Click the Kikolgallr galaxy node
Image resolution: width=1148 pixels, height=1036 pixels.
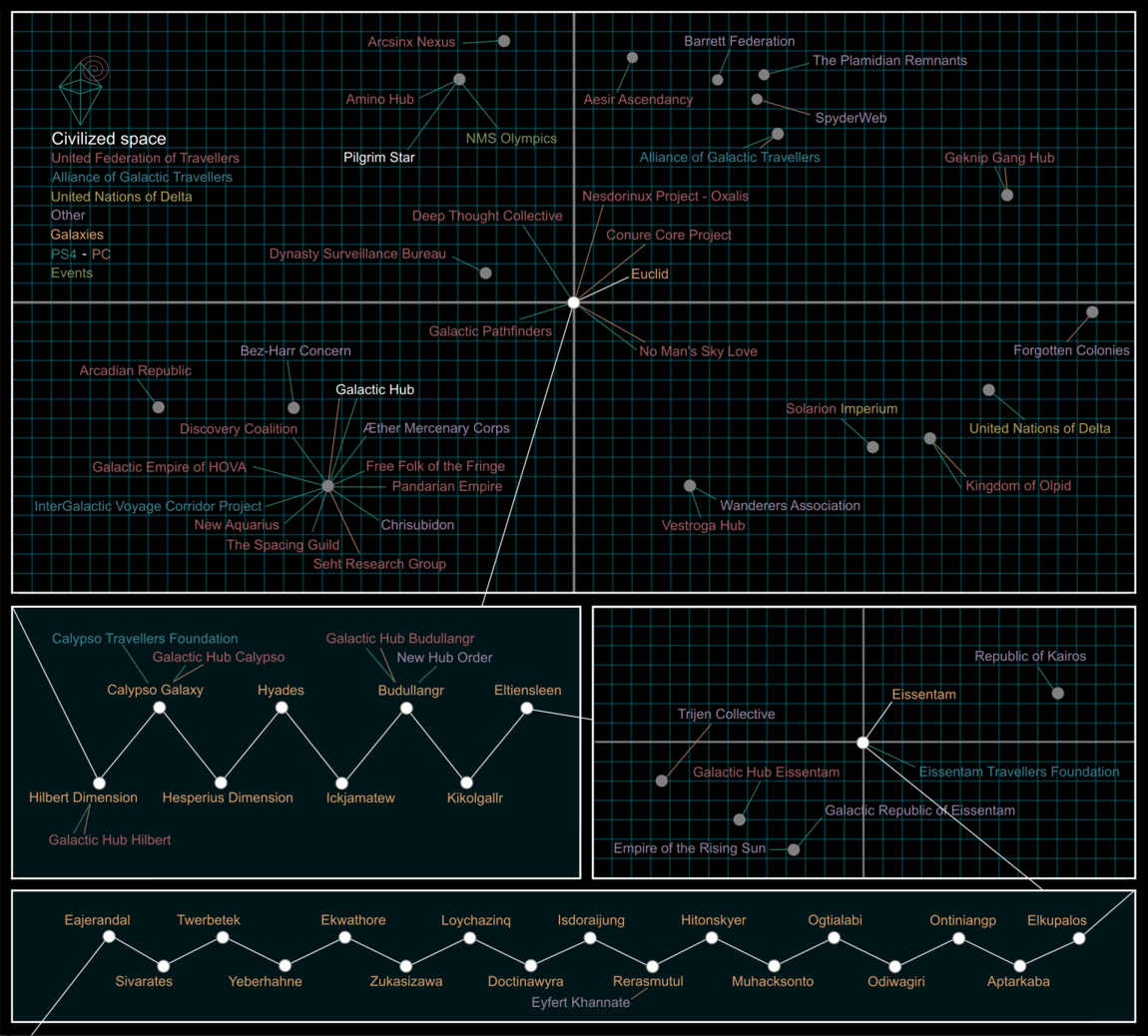coord(466,782)
